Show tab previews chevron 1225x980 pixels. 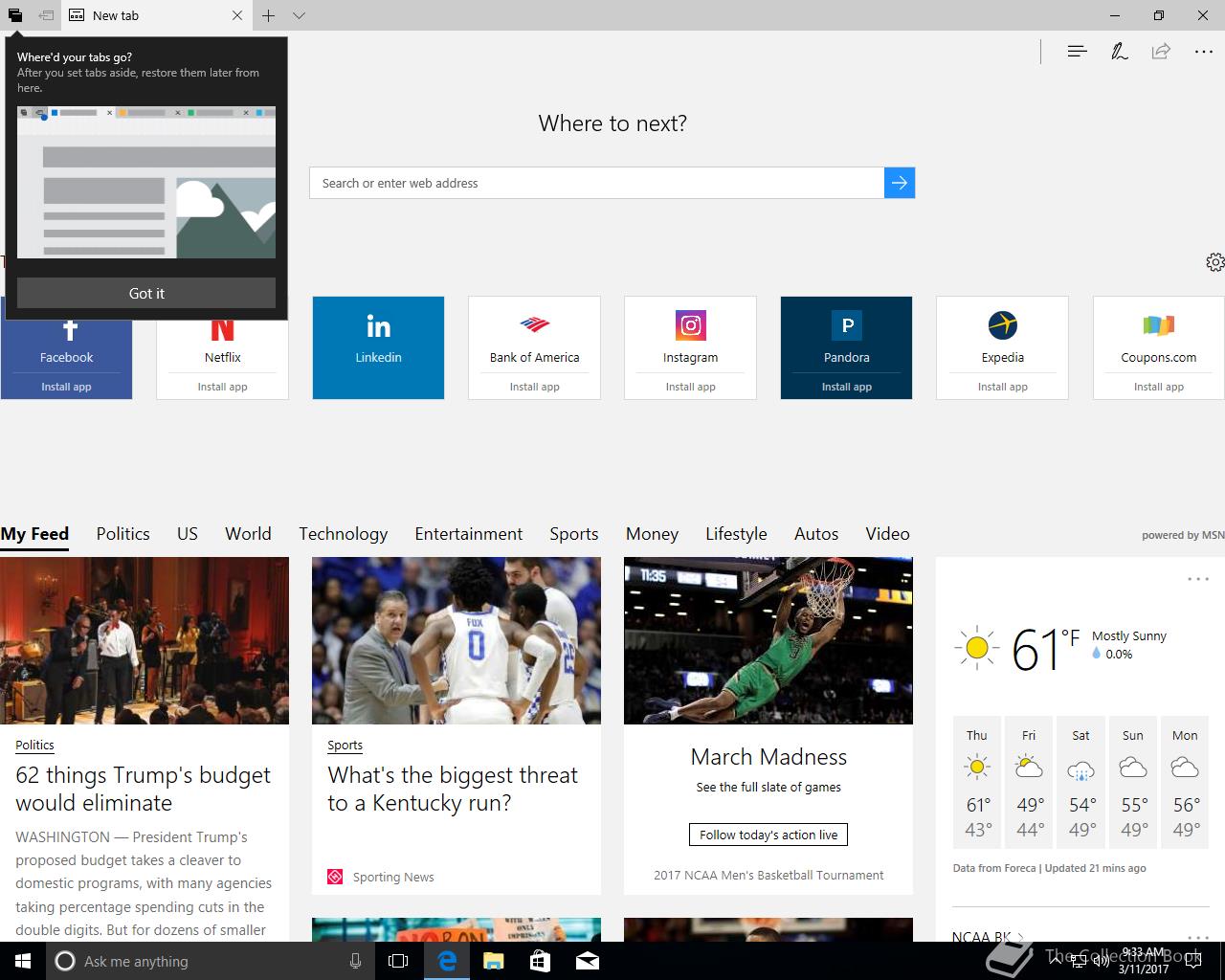[x=299, y=15]
